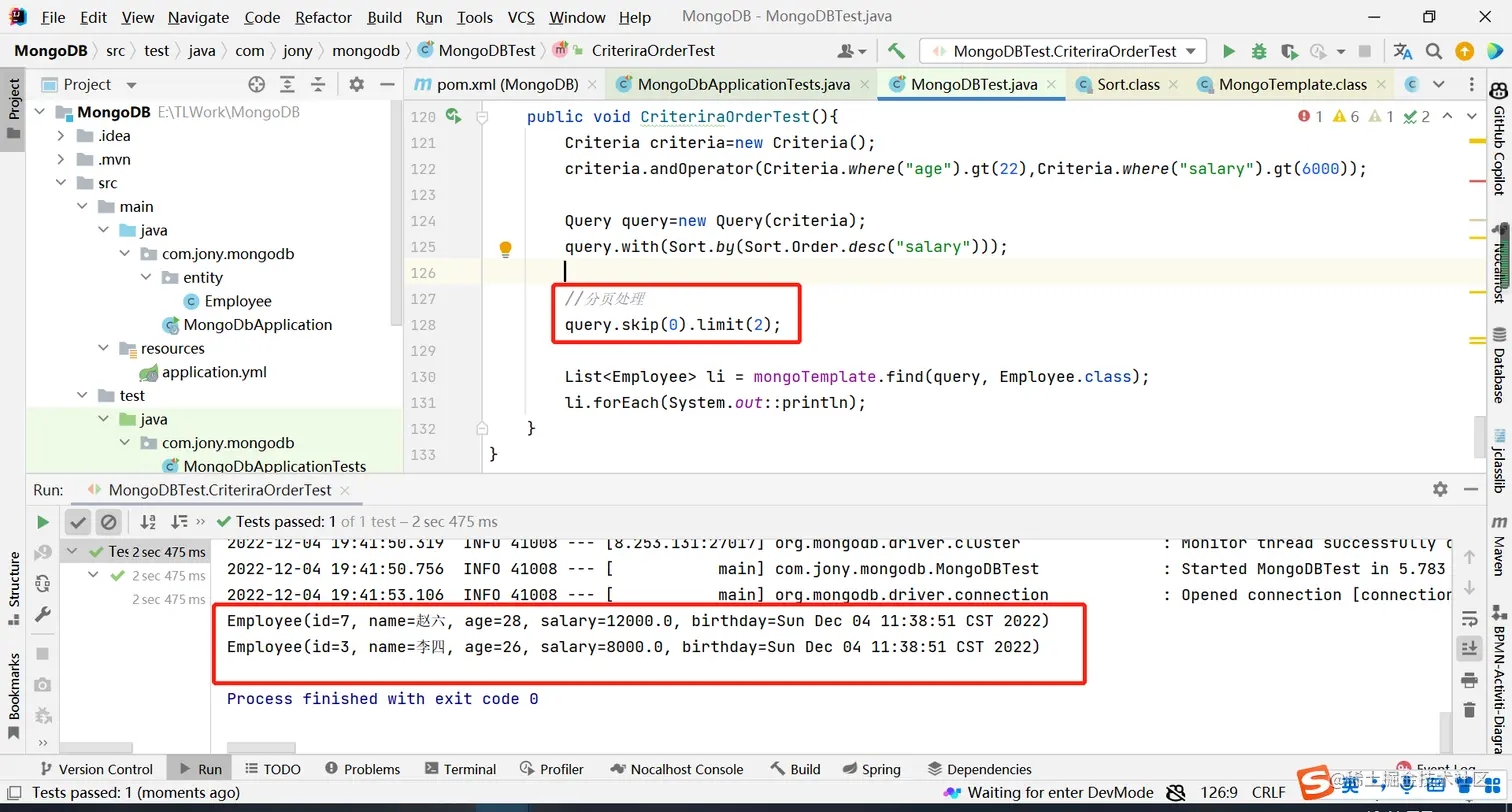Open Project panel options with the gear icon

click(x=357, y=84)
